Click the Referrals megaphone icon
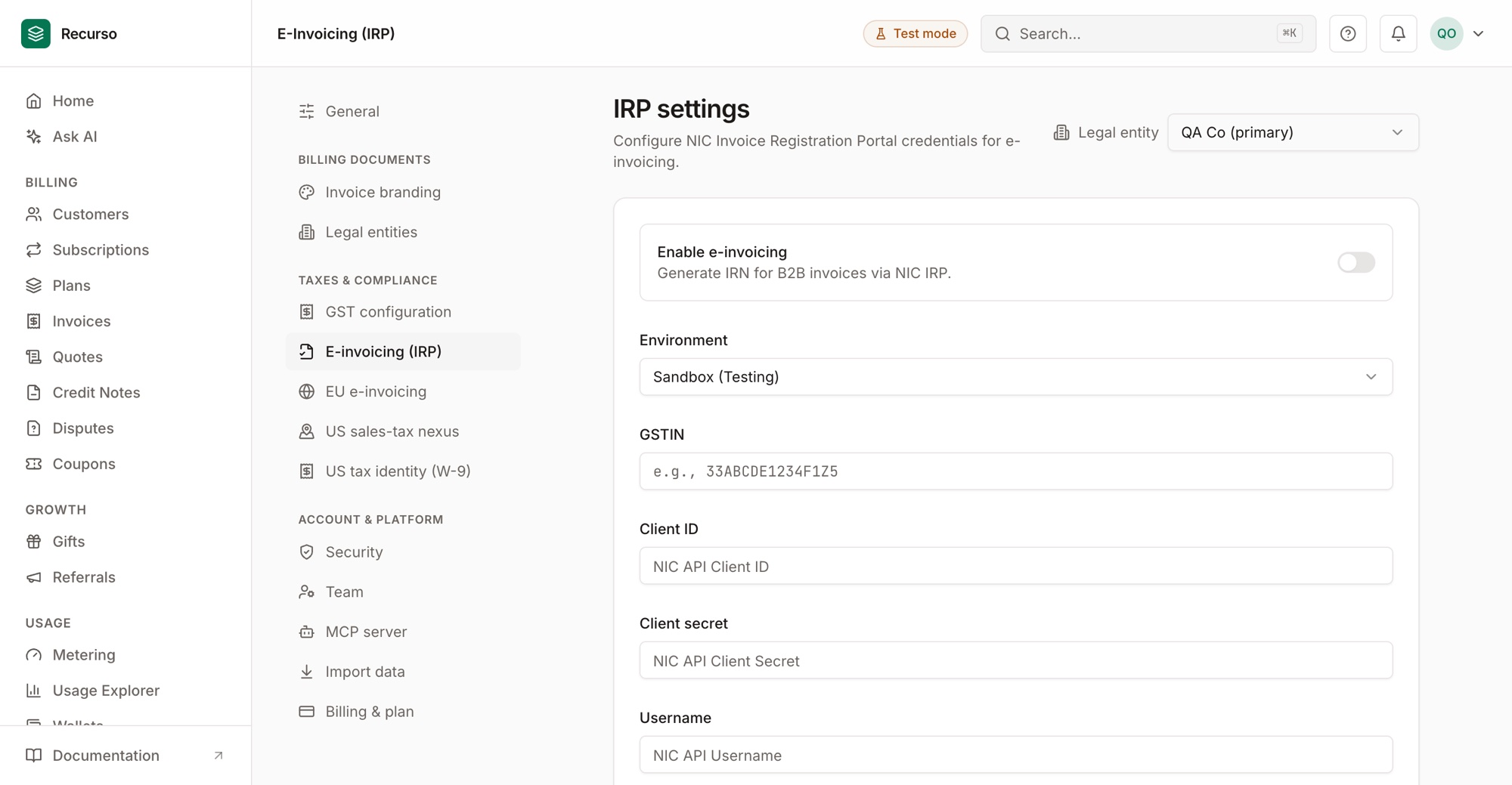 pos(33,576)
